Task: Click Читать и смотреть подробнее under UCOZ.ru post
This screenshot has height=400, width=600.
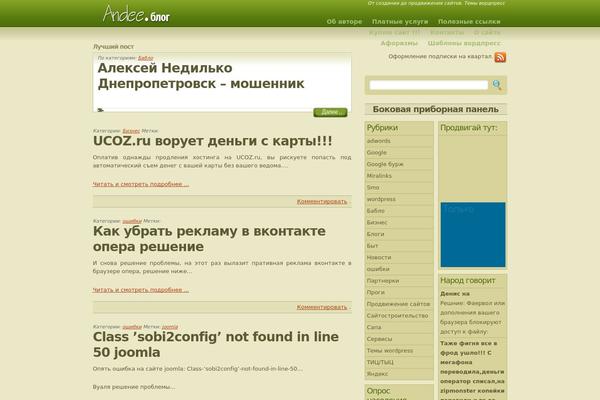Action: pos(141,184)
